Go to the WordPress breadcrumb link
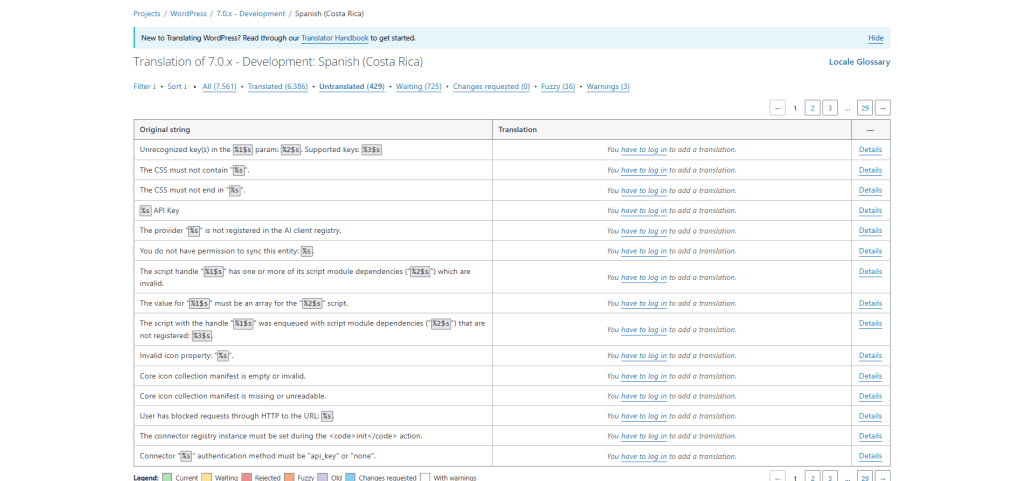Image resolution: width=1022 pixels, height=481 pixels. coord(188,14)
